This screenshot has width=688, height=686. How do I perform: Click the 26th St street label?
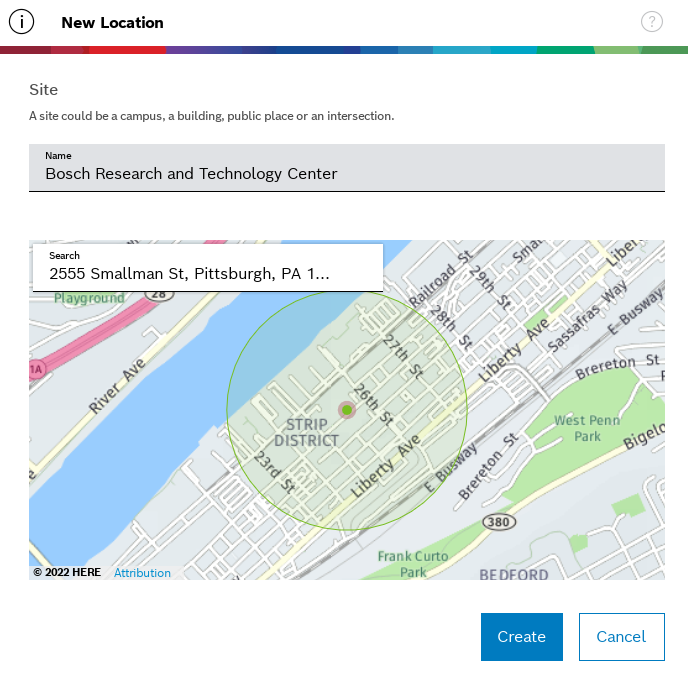(x=373, y=405)
